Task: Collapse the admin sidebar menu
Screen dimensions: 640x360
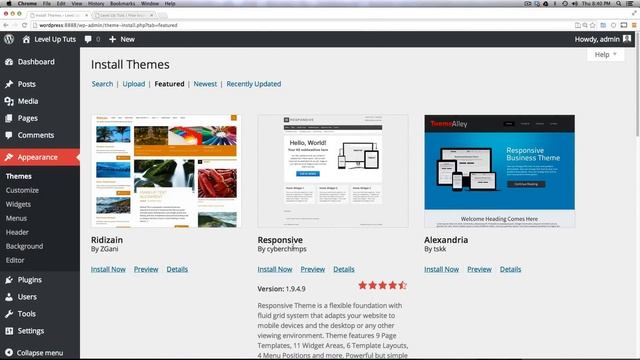Action: [x=34, y=353]
